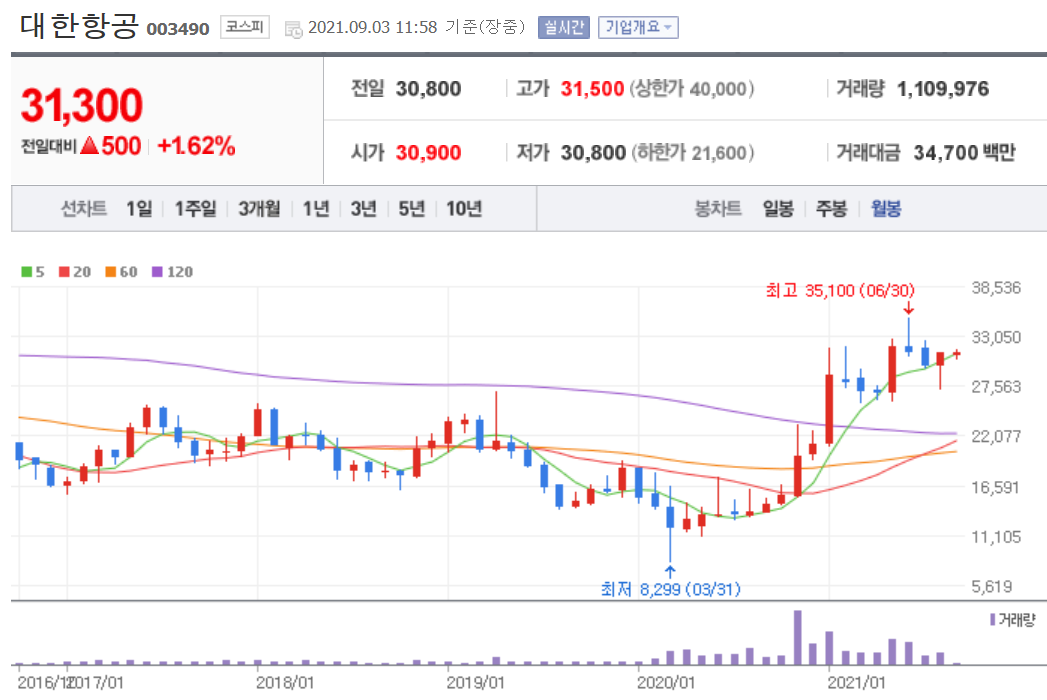
Task: Click the 최저 8,299 (03/31) label
Action: click(671, 589)
